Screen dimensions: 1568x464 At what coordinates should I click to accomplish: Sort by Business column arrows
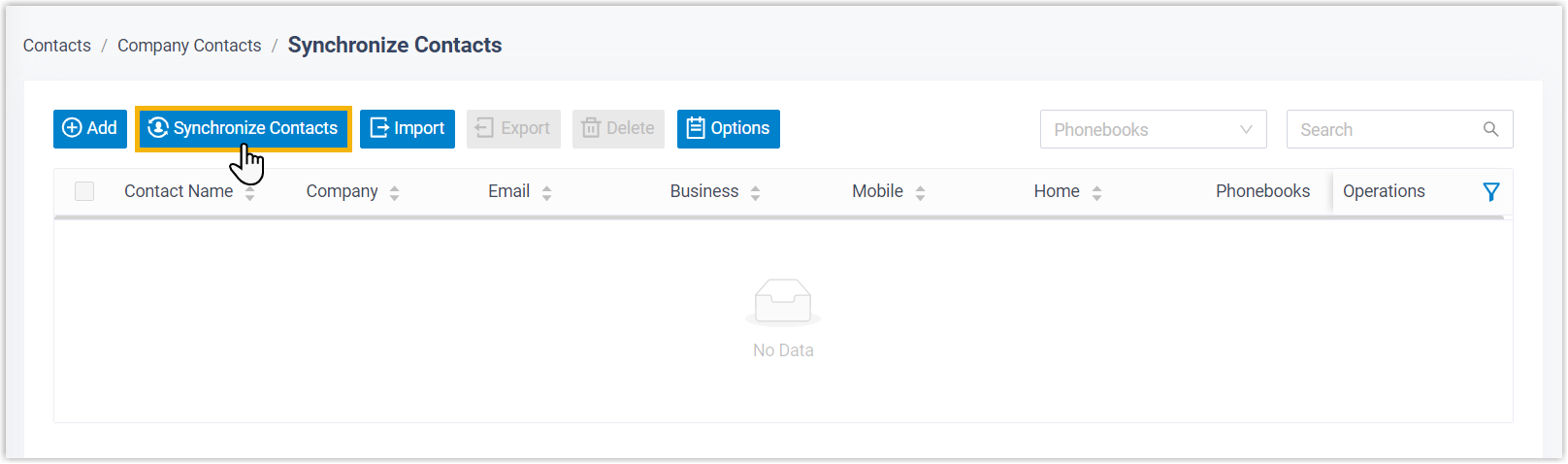[x=756, y=193]
